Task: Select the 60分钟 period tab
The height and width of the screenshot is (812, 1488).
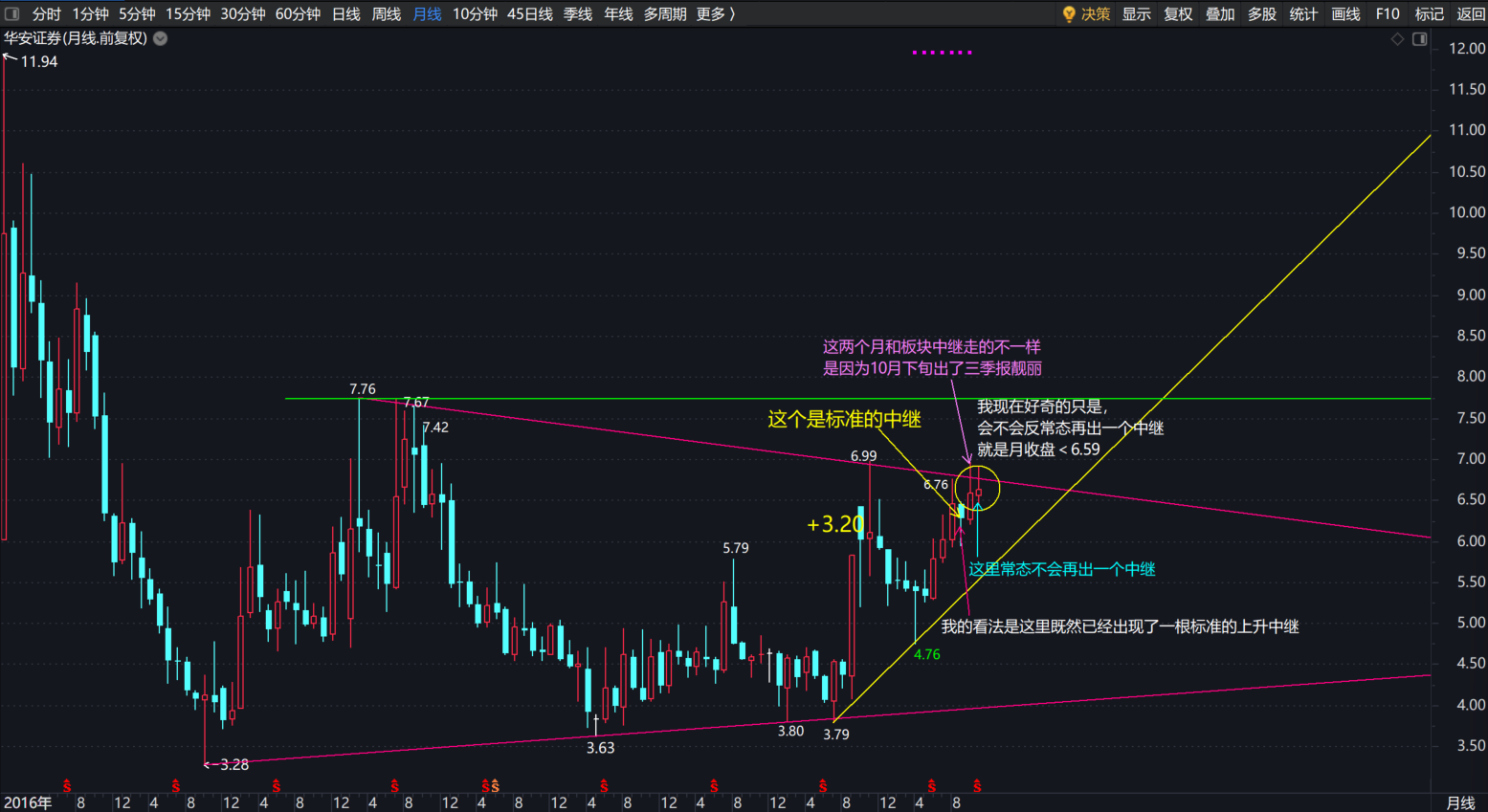Action: click(x=298, y=13)
